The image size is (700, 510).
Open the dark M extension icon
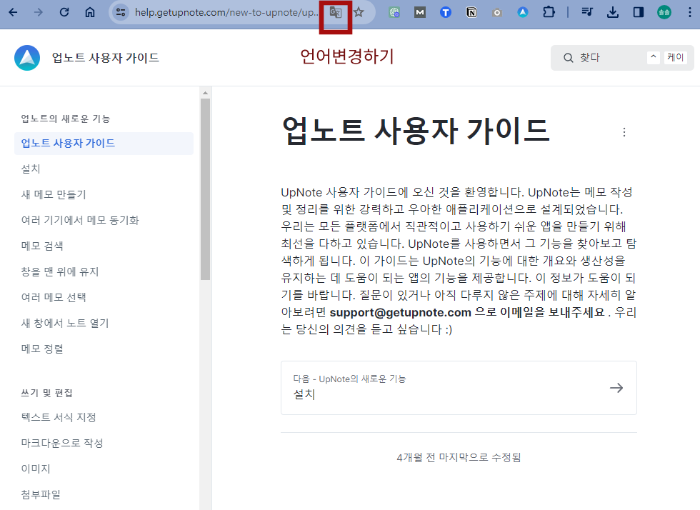[420, 13]
